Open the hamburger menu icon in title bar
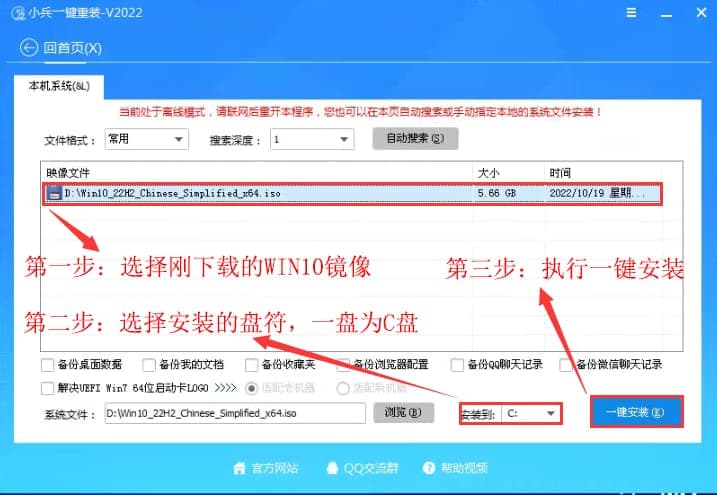717x495 pixels. (x=631, y=13)
